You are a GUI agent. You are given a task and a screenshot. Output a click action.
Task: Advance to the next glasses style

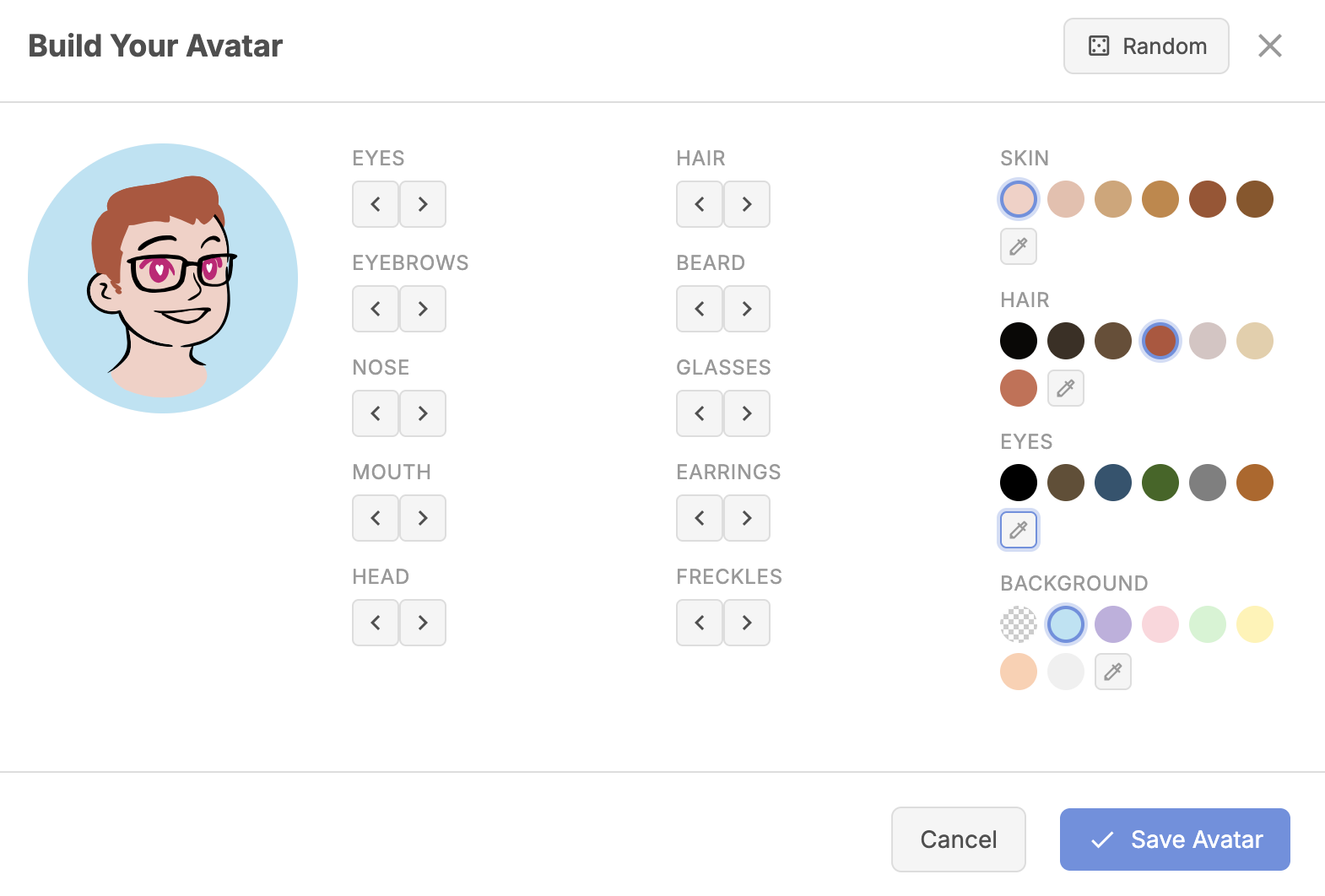[x=746, y=413]
